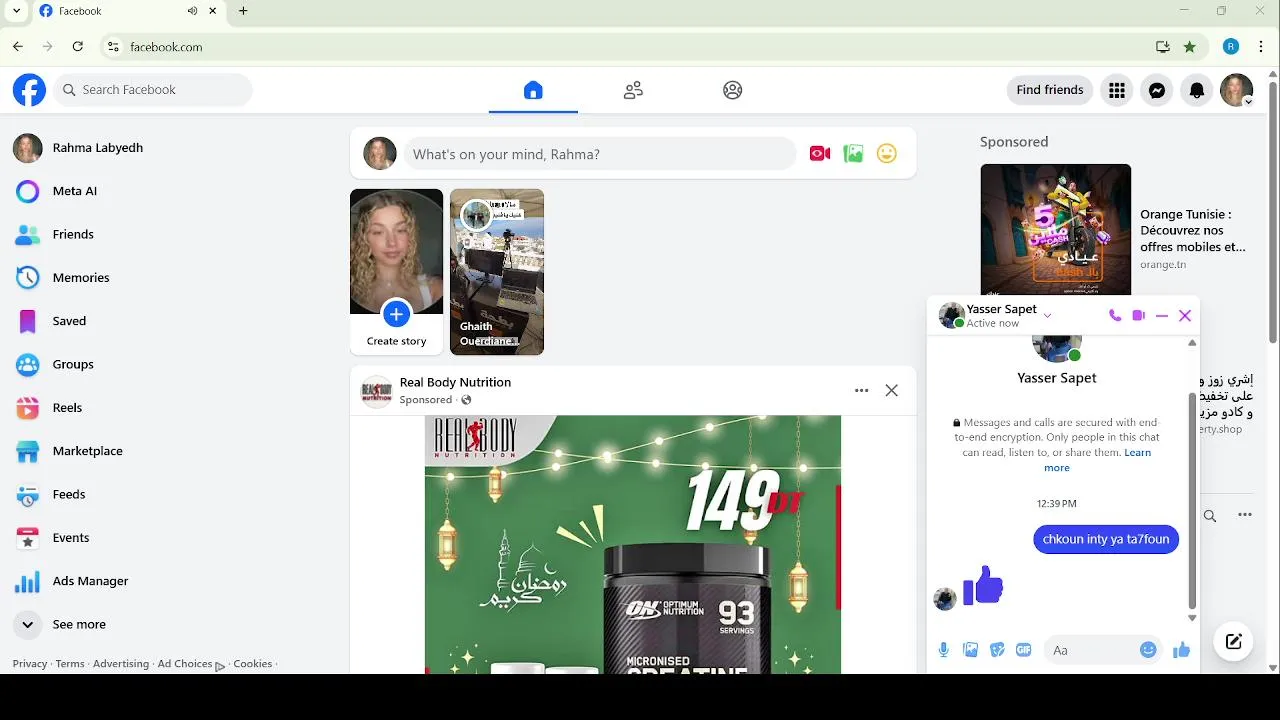Open Orange Tunisie sponsored ad image
This screenshot has height=720, width=1280.
click(x=1055, y=230)
